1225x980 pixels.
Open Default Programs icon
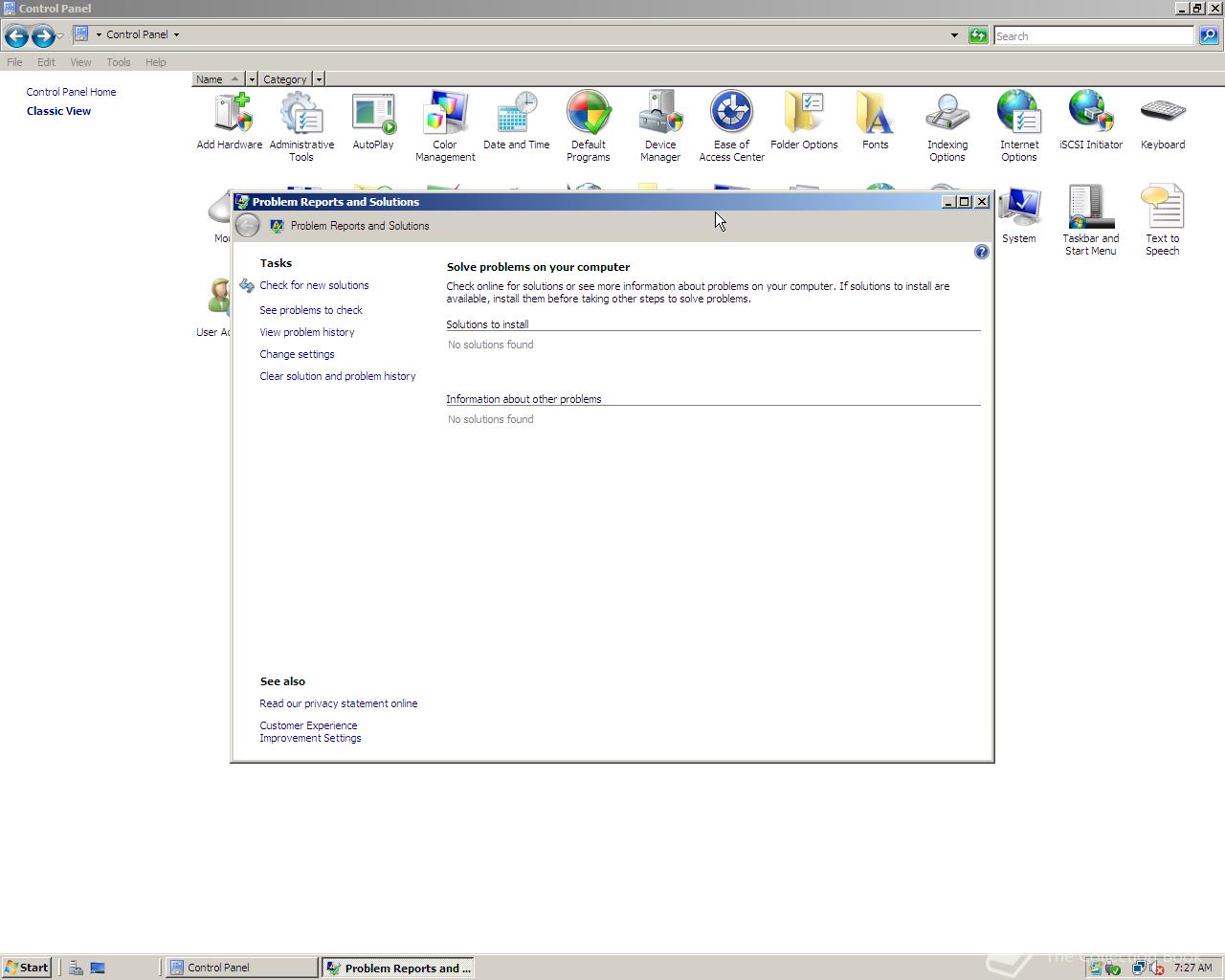pos(589,127)
